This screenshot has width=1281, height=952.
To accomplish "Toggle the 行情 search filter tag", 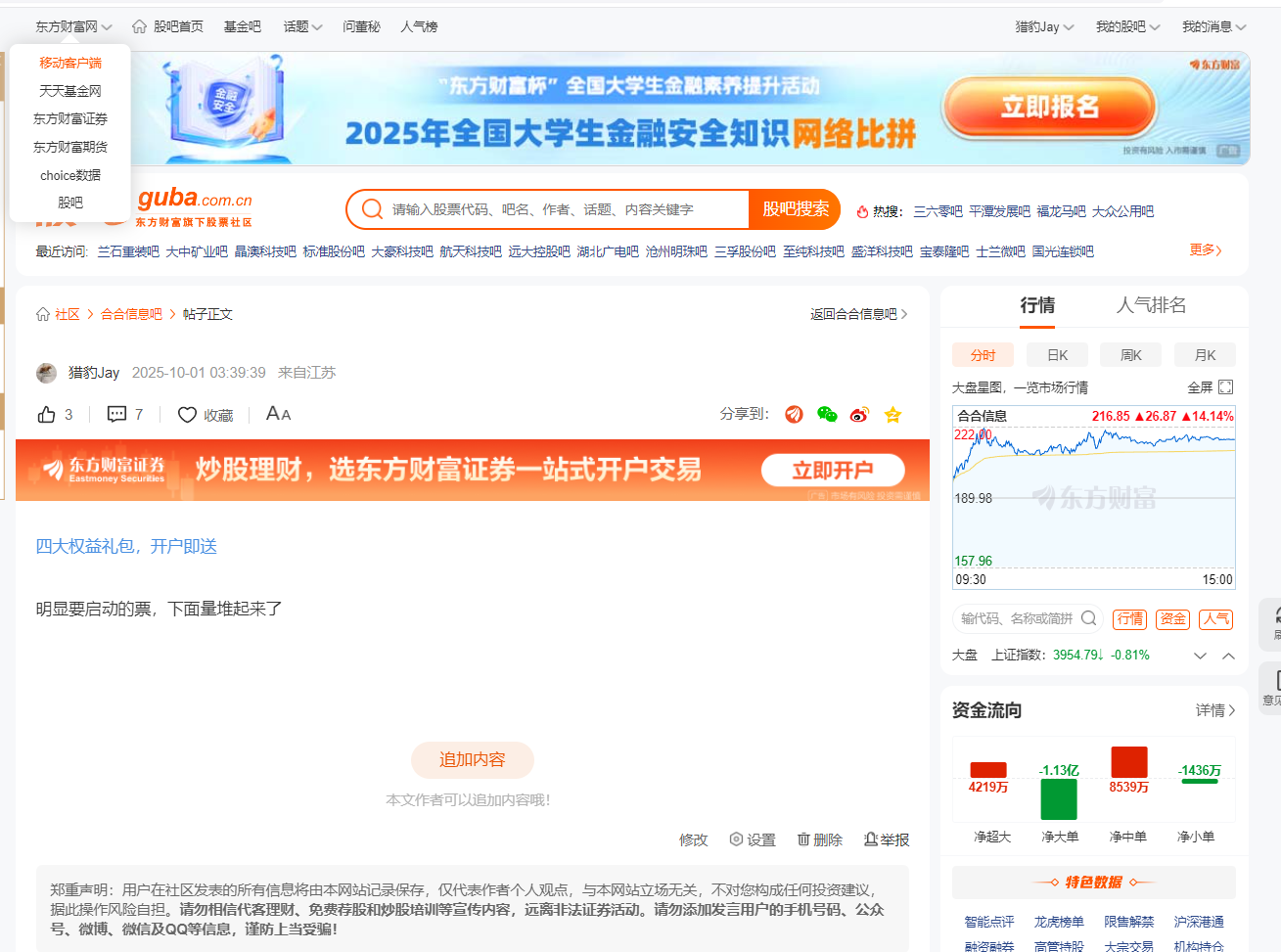I will click(x=1130, y=618).
